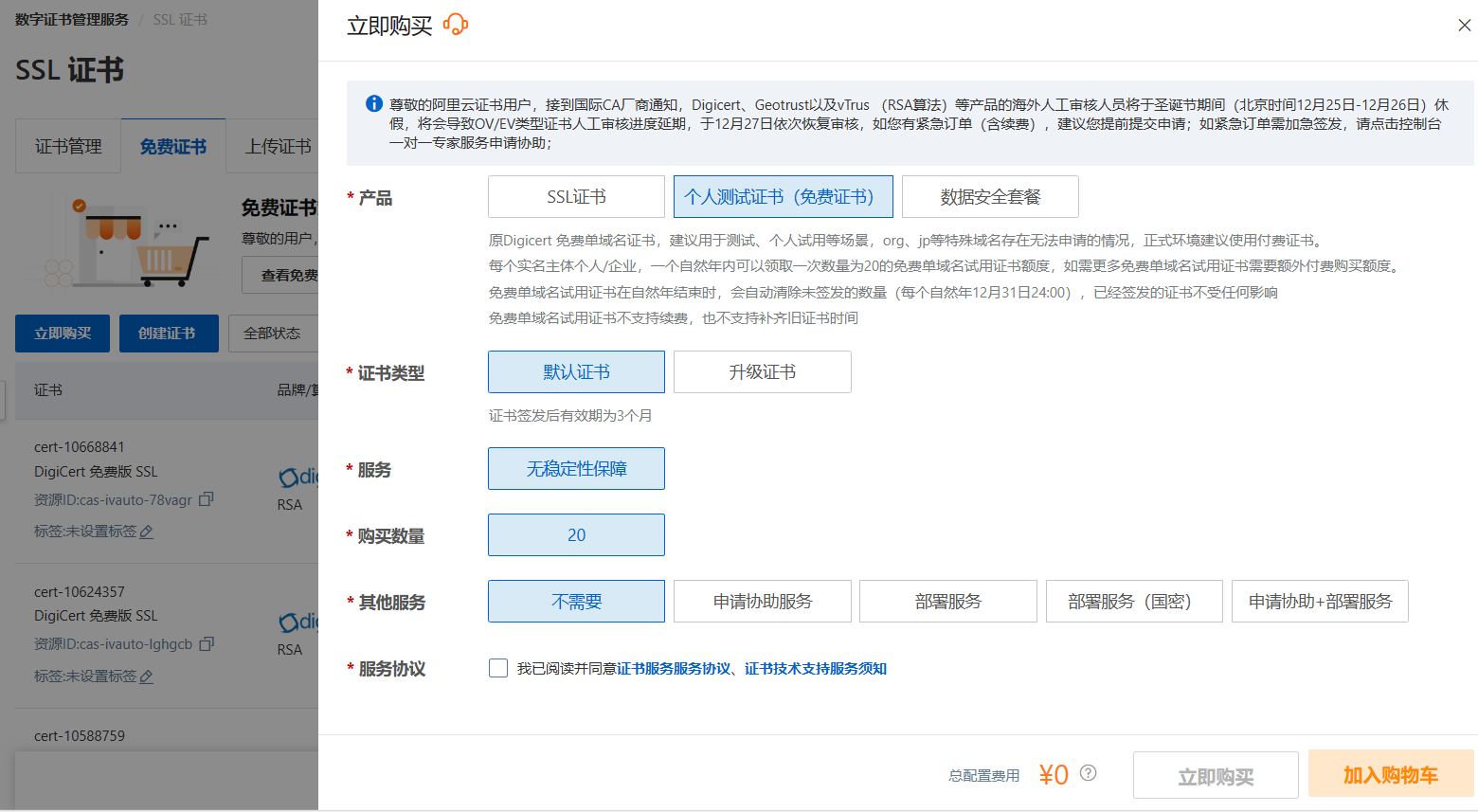
Task: Open the 全部状态 status filter dropdown
Action: 273,334
